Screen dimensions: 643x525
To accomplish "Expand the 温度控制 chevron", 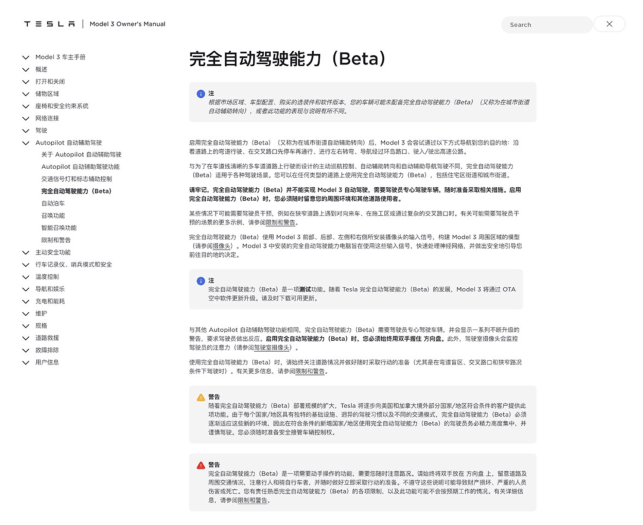I will 26,277.
